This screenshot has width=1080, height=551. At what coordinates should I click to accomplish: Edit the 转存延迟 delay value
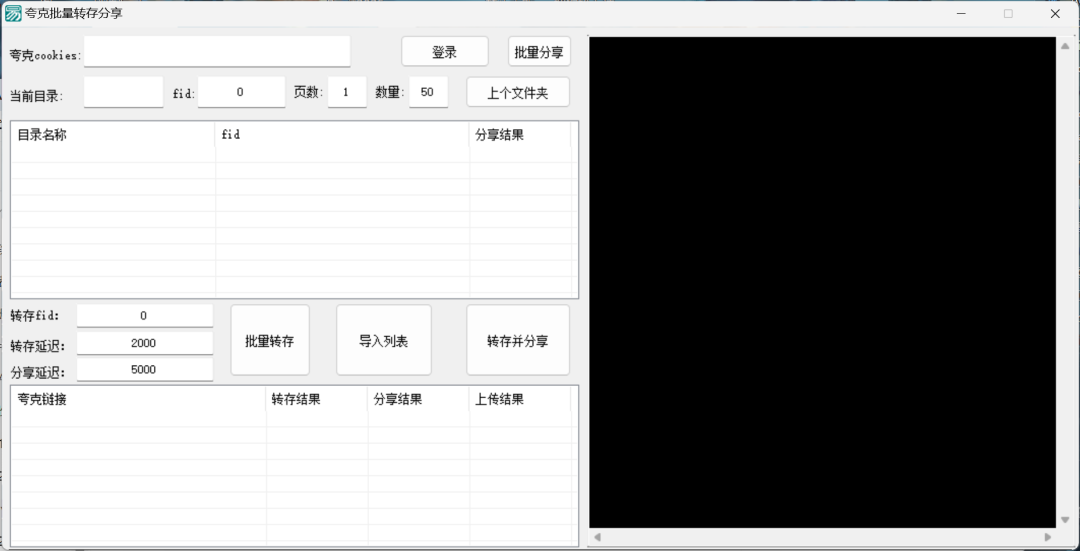tap(144, 343)
